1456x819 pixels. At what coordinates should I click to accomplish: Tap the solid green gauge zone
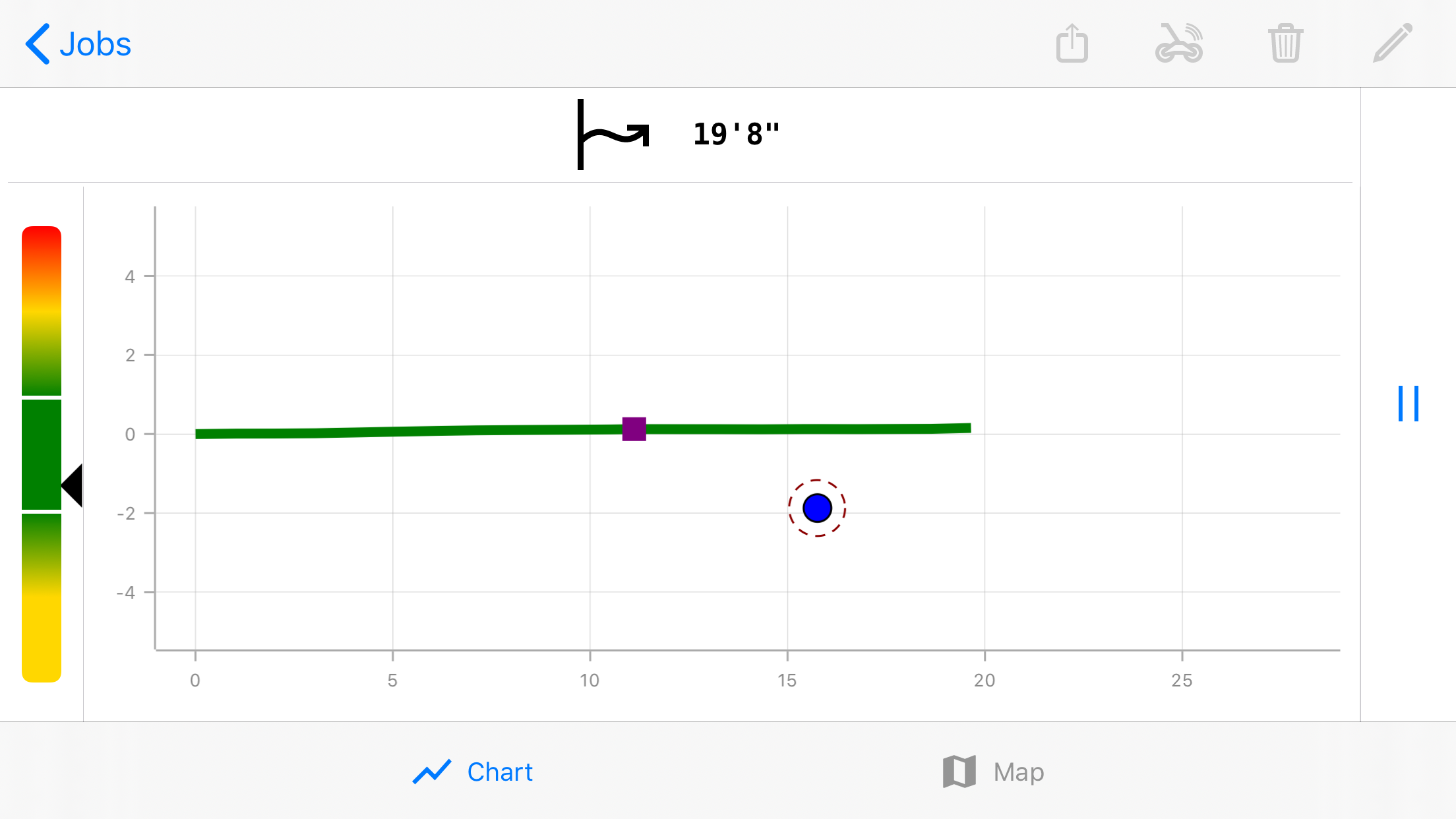tap(42, 454)
